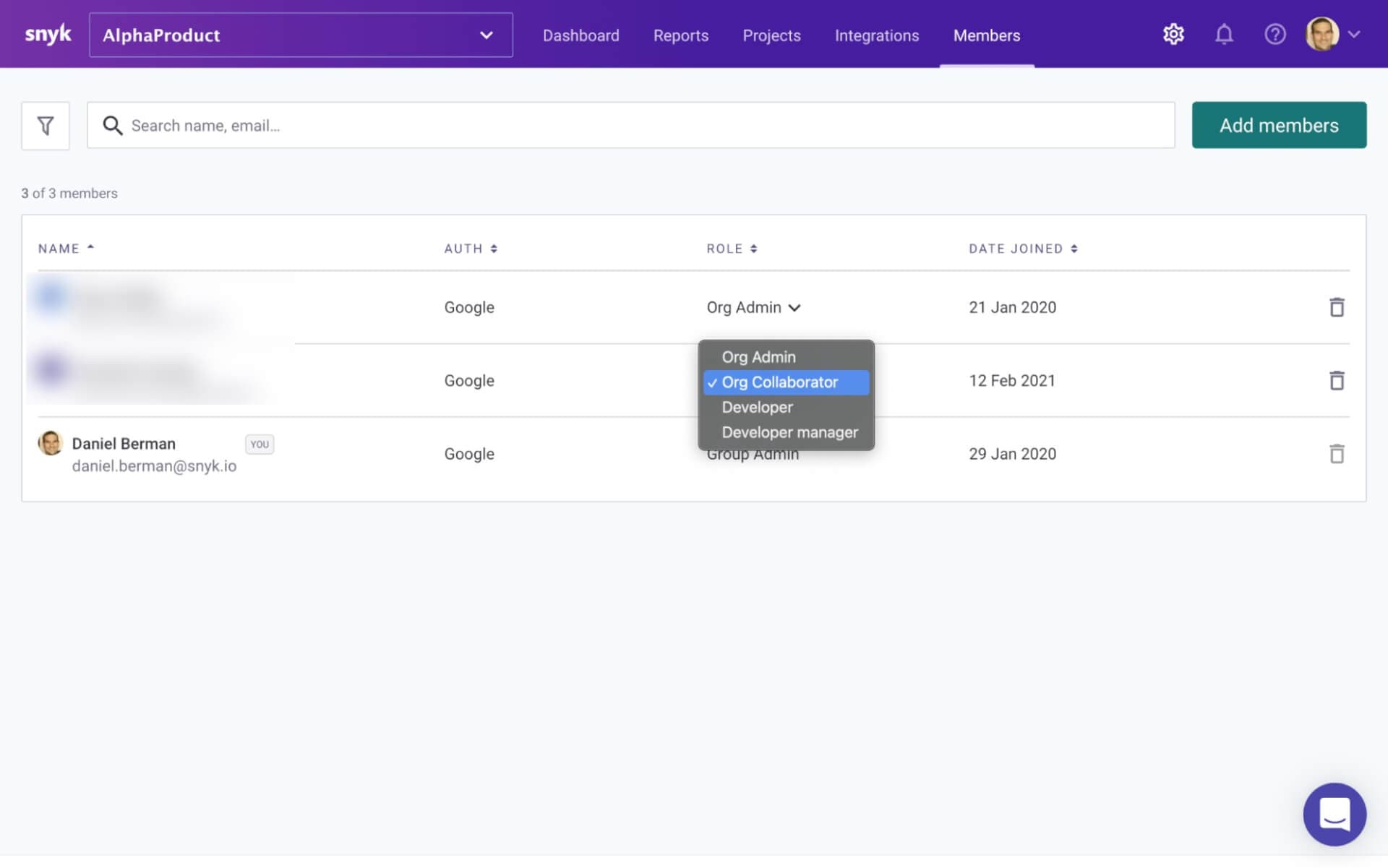Click the search magnifier icon
The height and width of the screenshot is (868, 1388).
112,126
